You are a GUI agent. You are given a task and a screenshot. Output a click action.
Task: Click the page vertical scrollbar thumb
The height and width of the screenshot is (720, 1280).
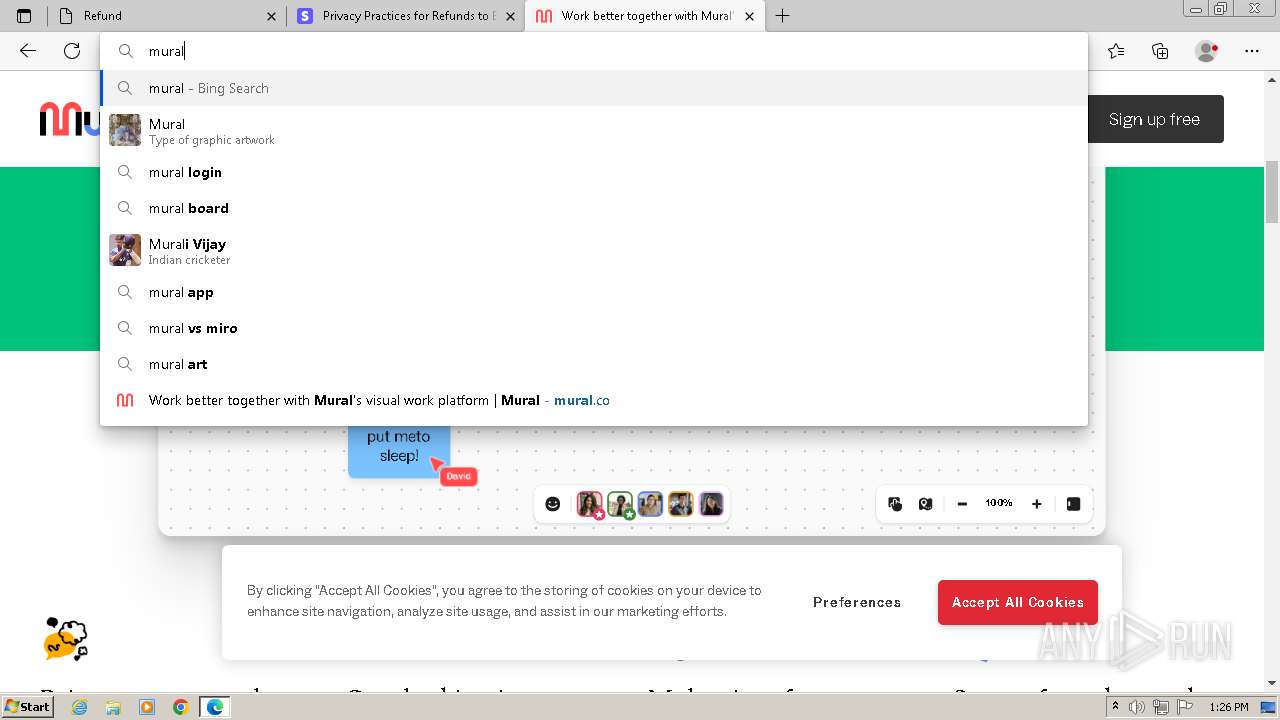pos(1272,191)
